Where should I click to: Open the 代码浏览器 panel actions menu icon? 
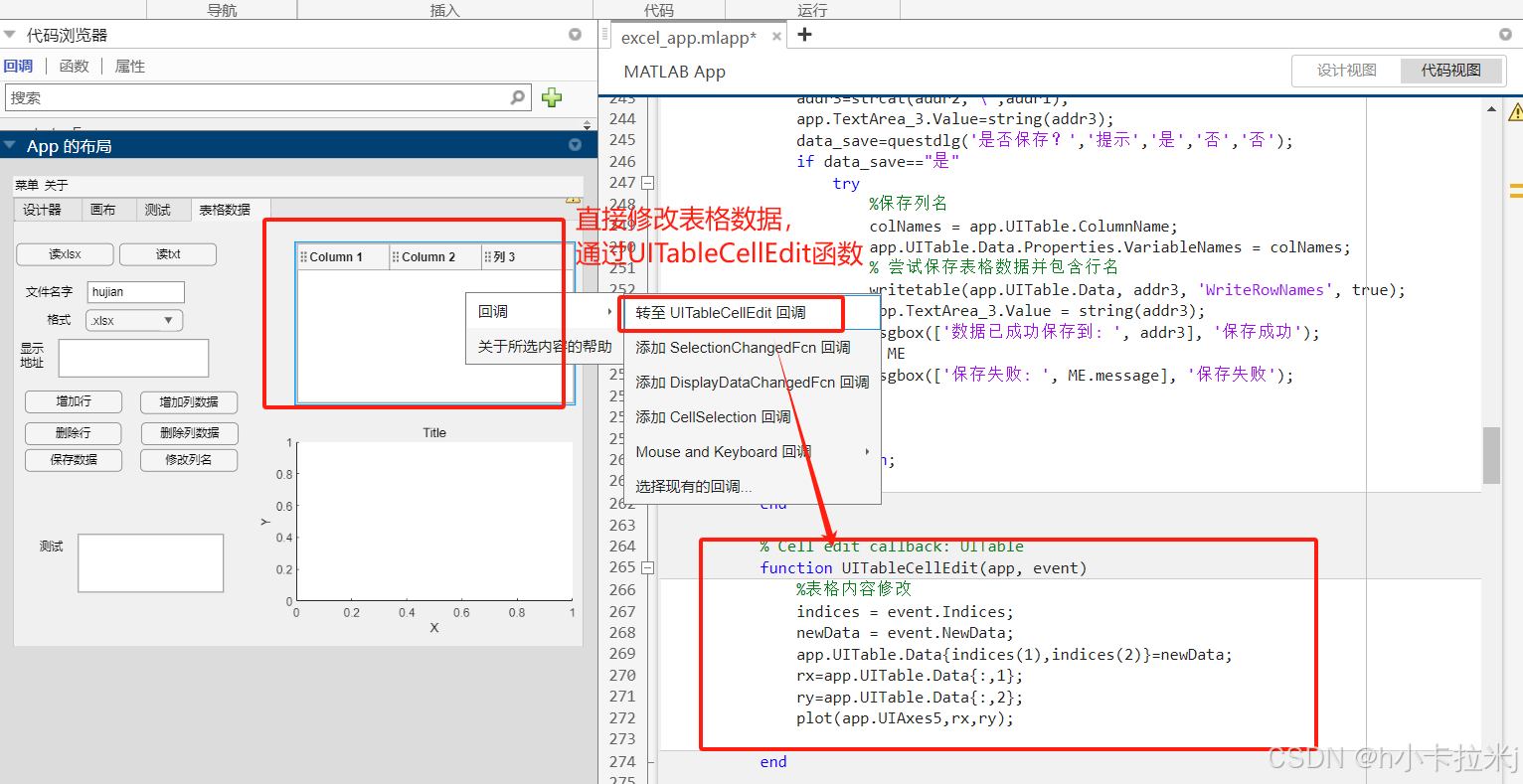pyautogui.click(x=575, y=35)
